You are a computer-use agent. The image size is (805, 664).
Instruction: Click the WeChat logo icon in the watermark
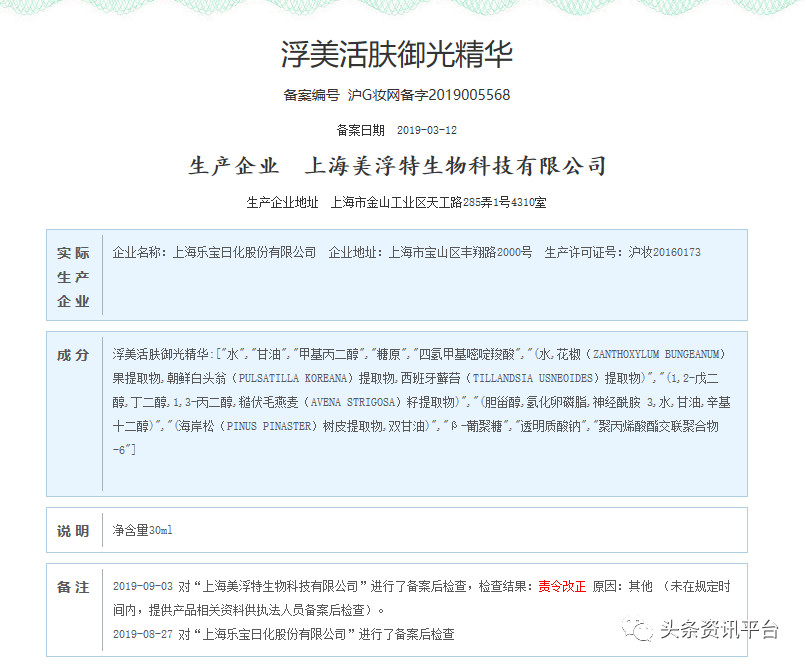pos(637,629)
